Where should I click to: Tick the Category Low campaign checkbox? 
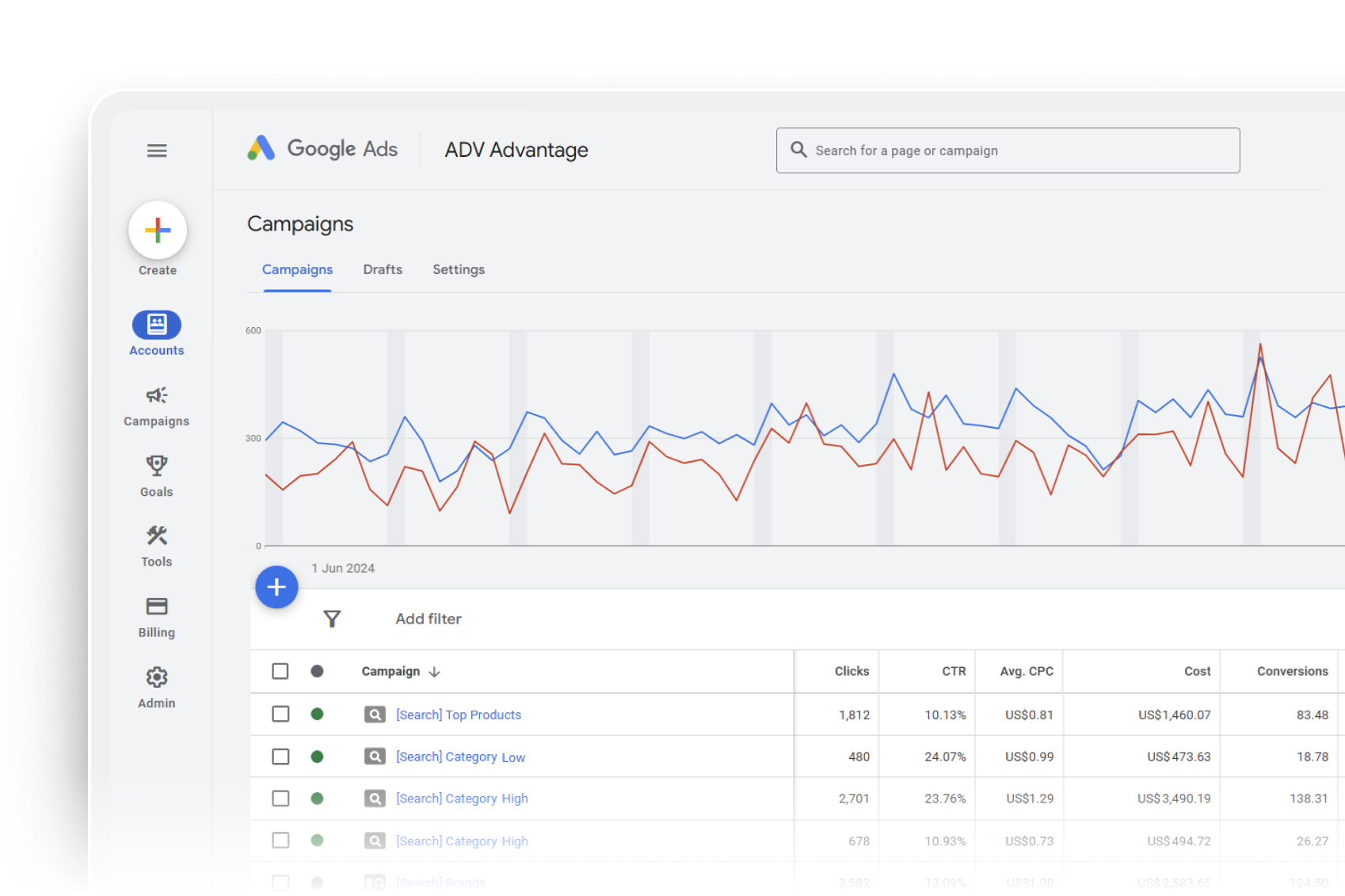click(x=280, y=757)
